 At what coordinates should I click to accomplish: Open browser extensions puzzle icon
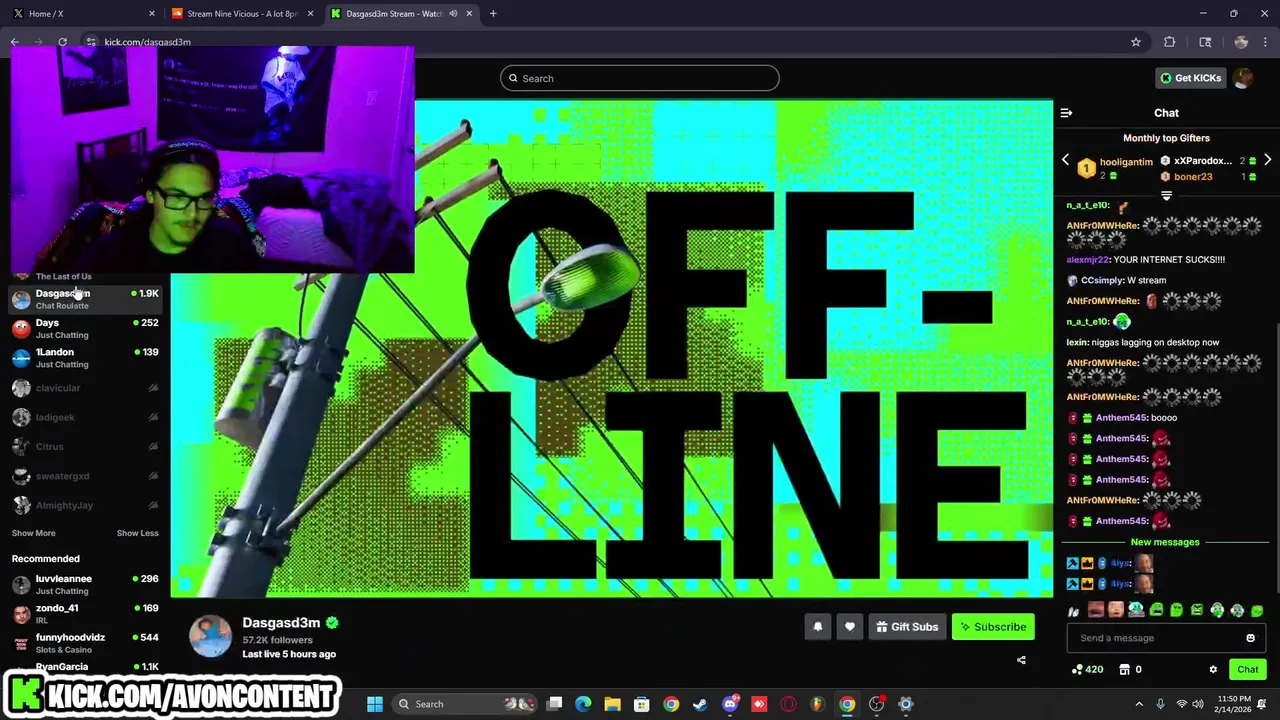1169,42
